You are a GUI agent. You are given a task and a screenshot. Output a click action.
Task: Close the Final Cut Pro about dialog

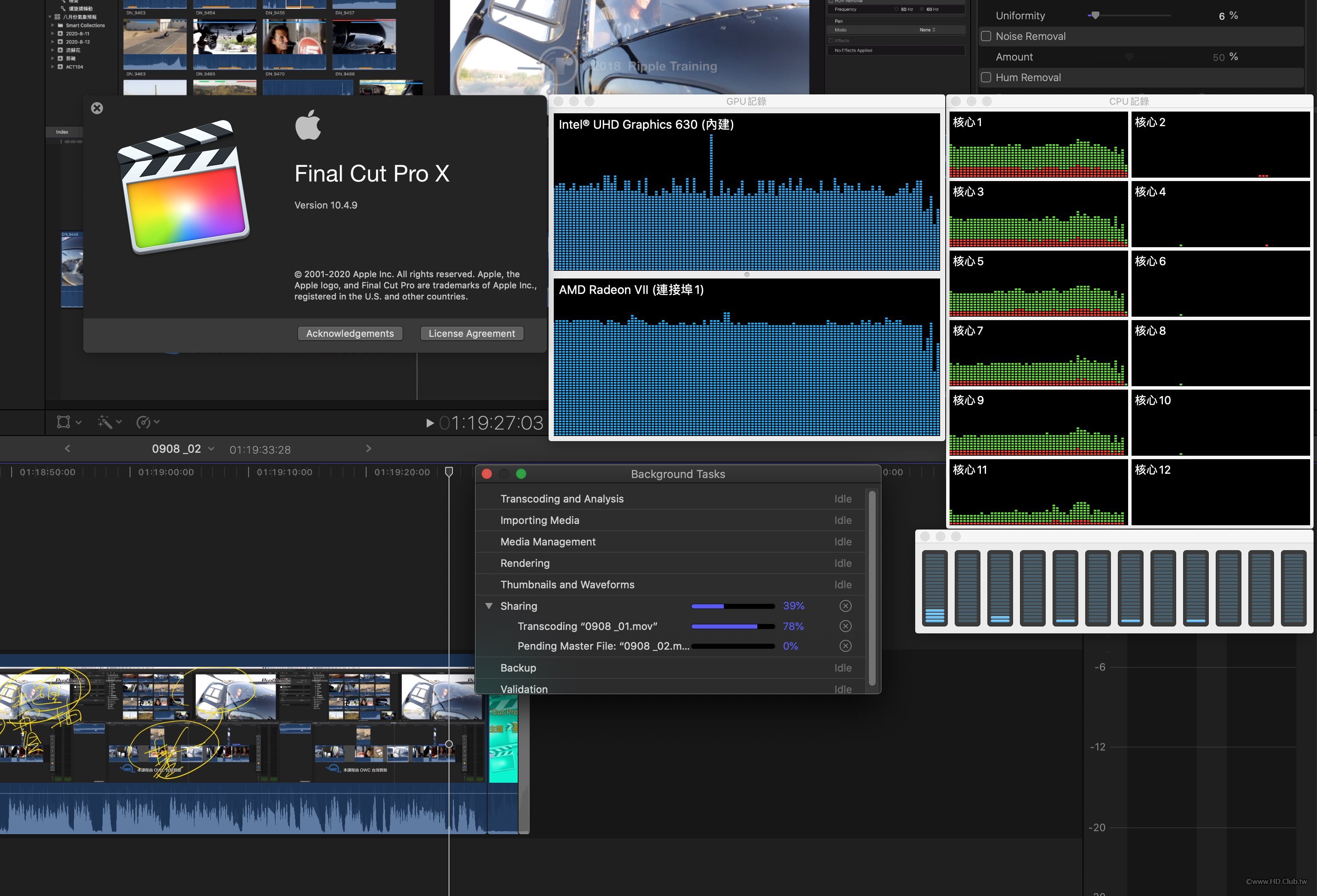click(x=97, y=108)
